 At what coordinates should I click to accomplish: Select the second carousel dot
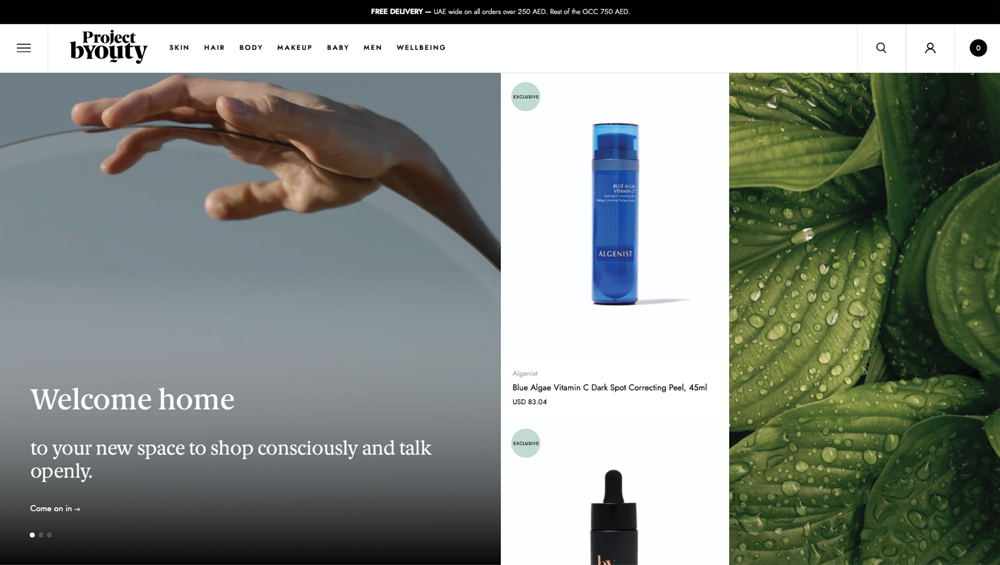[x=41, y=535]
